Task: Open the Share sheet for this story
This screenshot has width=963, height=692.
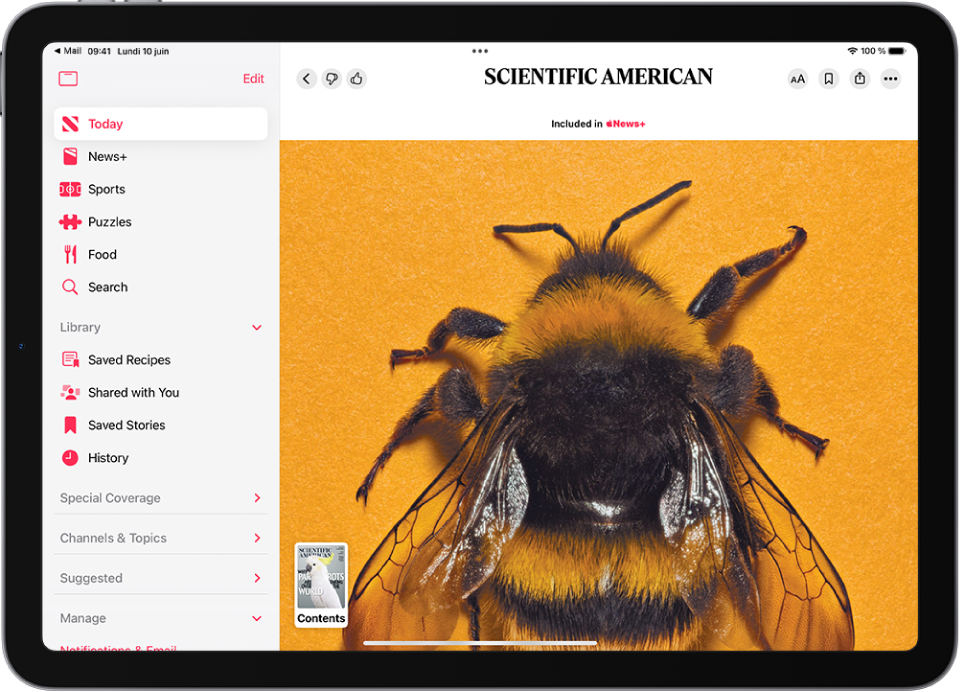Action: tap(859, 78)
